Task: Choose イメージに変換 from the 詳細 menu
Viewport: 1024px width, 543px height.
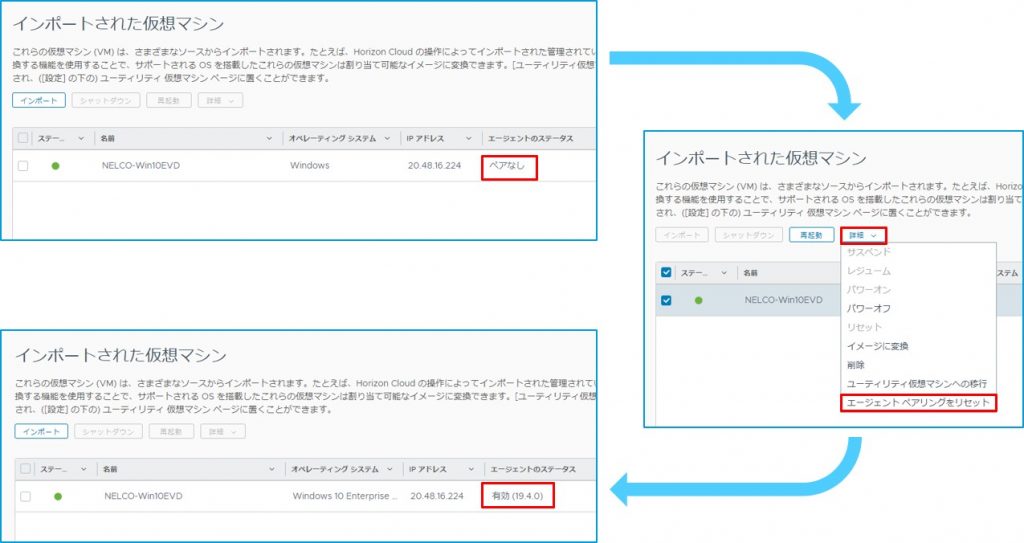Action: 878,346
